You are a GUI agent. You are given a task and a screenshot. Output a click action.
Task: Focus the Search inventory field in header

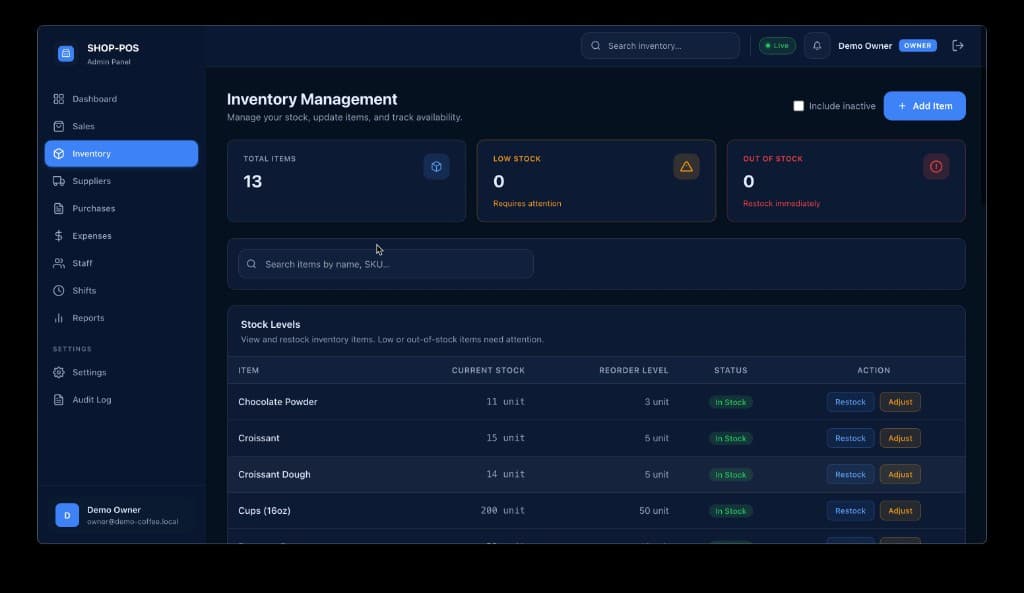click(660, 46)
